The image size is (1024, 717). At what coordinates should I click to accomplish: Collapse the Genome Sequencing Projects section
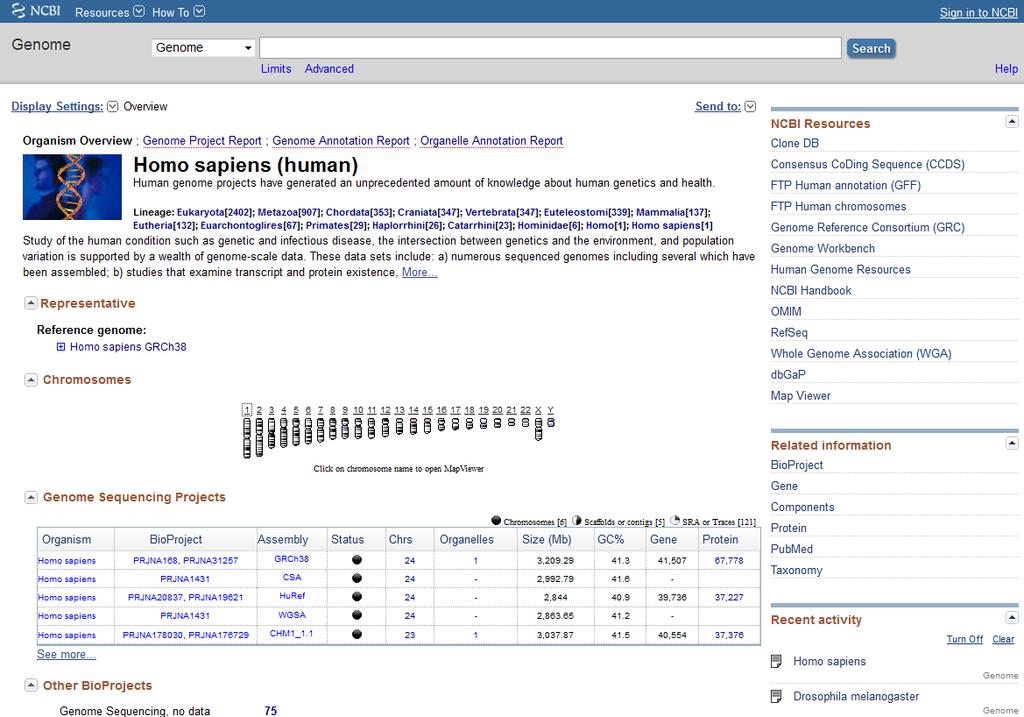pos(31,497)
